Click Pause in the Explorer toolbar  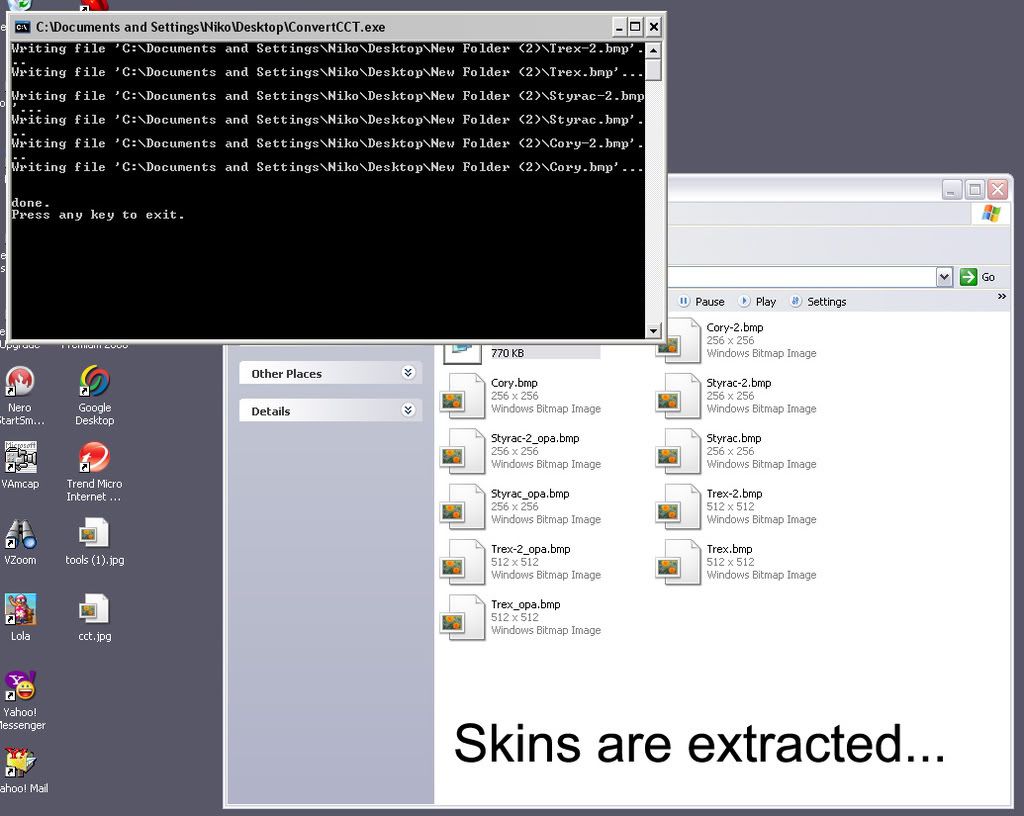pyautogui.click(x=701, y=302)
